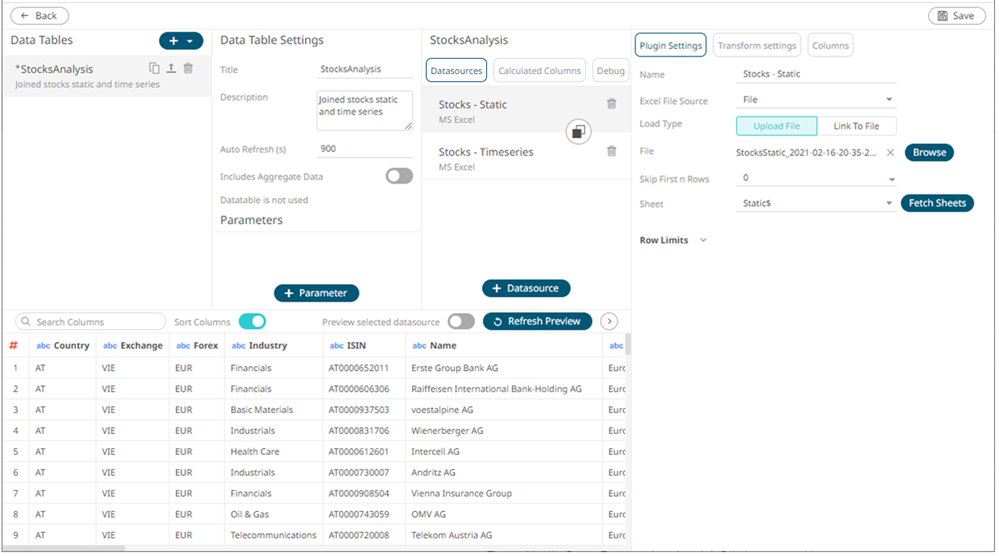The image size is (999, 556).
Task: Delete the StocksAnalysis data table
Action: (x=188, y=69)
